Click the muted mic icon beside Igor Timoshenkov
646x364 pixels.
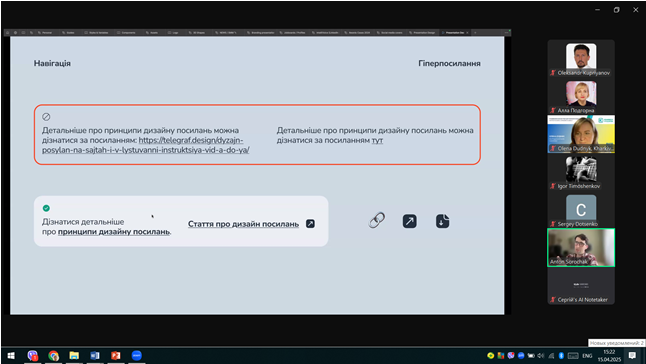[553, 186]
